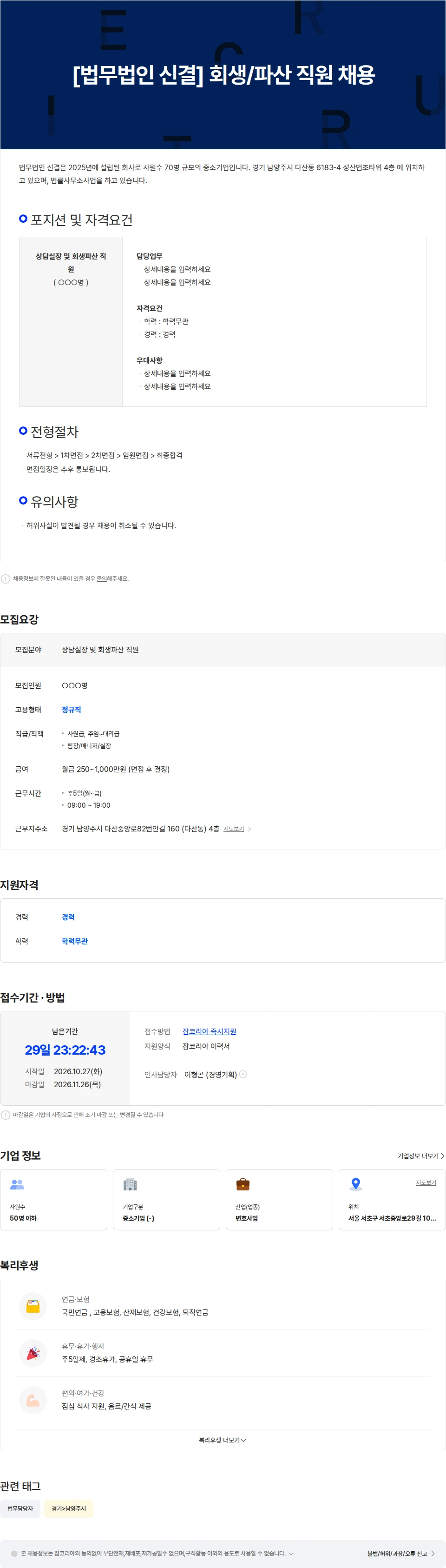Image resolution: width=446 pixels, height=1568 pixels.
Task: Click the 포지션 및 자격요건 heading
Action: coord(81,220)
